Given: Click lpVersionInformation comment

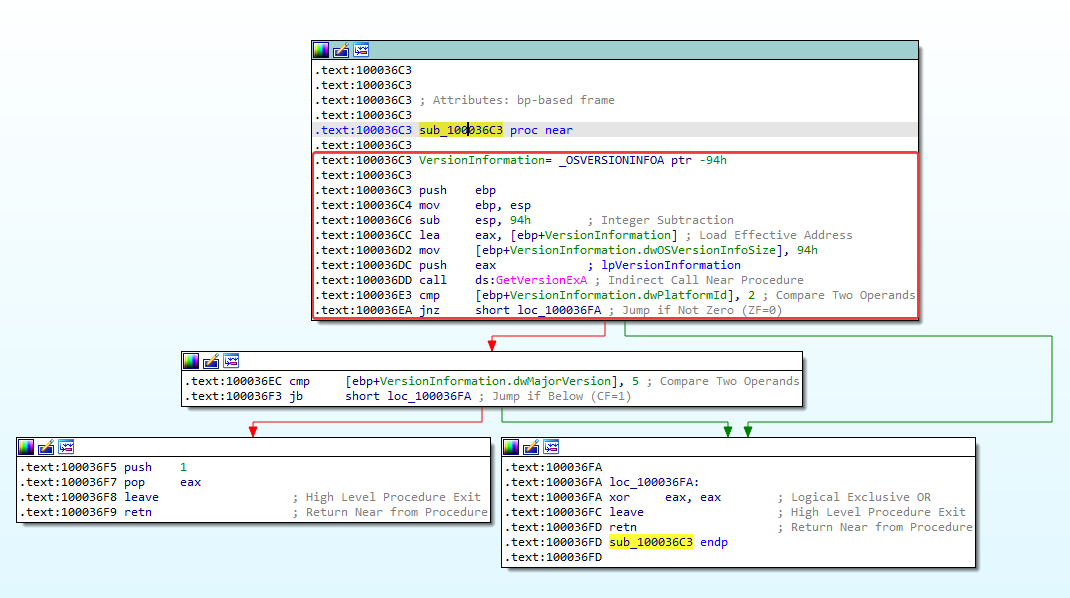Looking at the screenshot, I should click(x=671, y=265).
